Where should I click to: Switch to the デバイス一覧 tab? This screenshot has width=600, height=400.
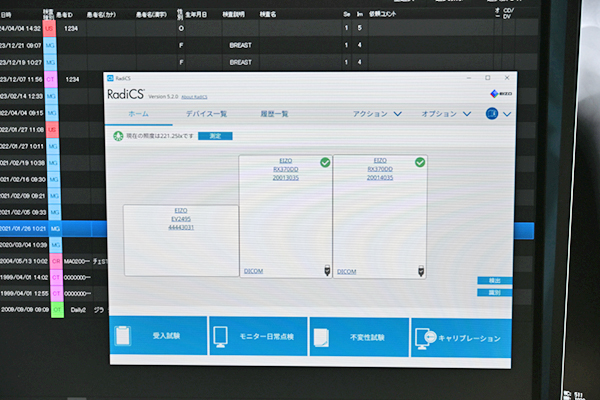[206, 114]
